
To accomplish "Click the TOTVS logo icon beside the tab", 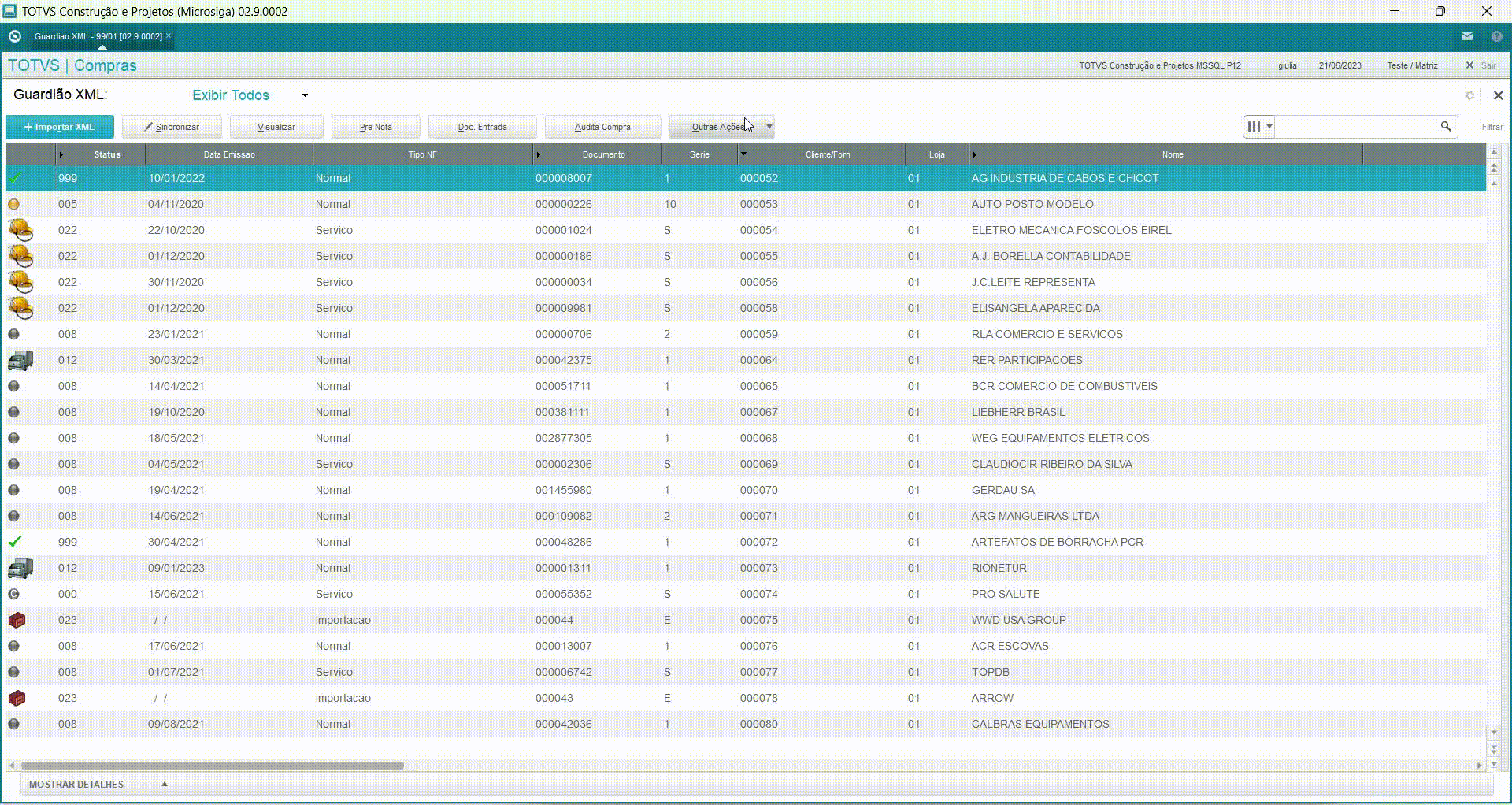I will [x=14, y=36].
